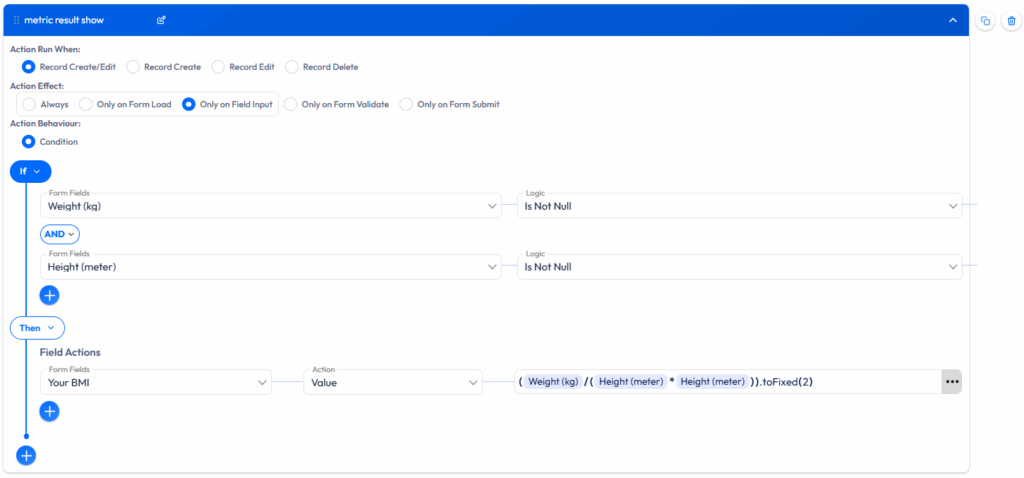The width and height of the screenshot is (1024, 478).
Task: Click the edit pencil icon beside action name
Action: 162,20
